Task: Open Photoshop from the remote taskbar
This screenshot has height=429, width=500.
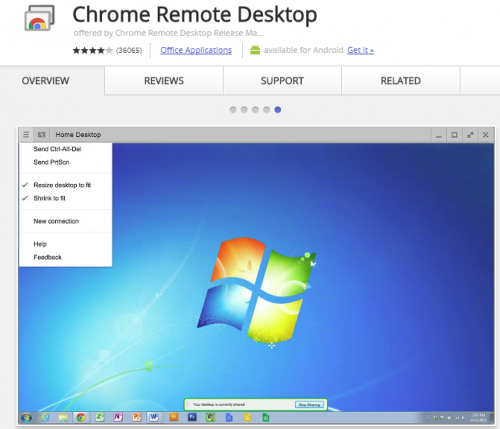Action: click(x=192, y=417)
